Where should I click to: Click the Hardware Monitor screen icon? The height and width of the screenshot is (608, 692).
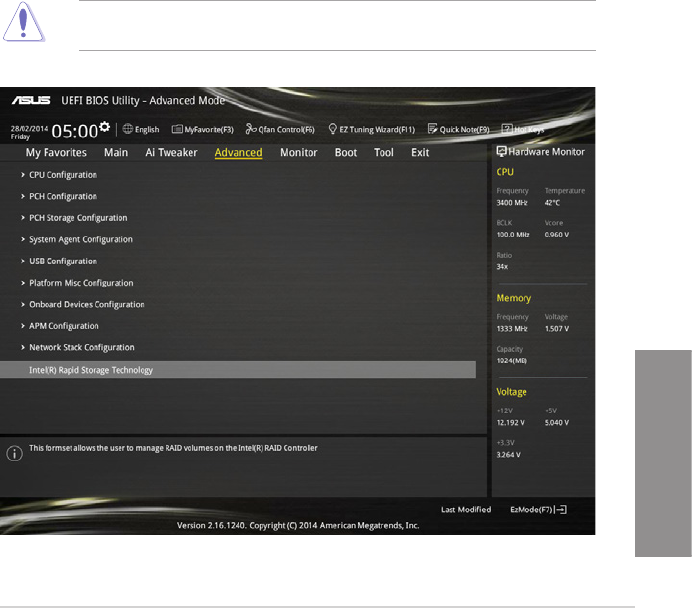tap(501, 151)
